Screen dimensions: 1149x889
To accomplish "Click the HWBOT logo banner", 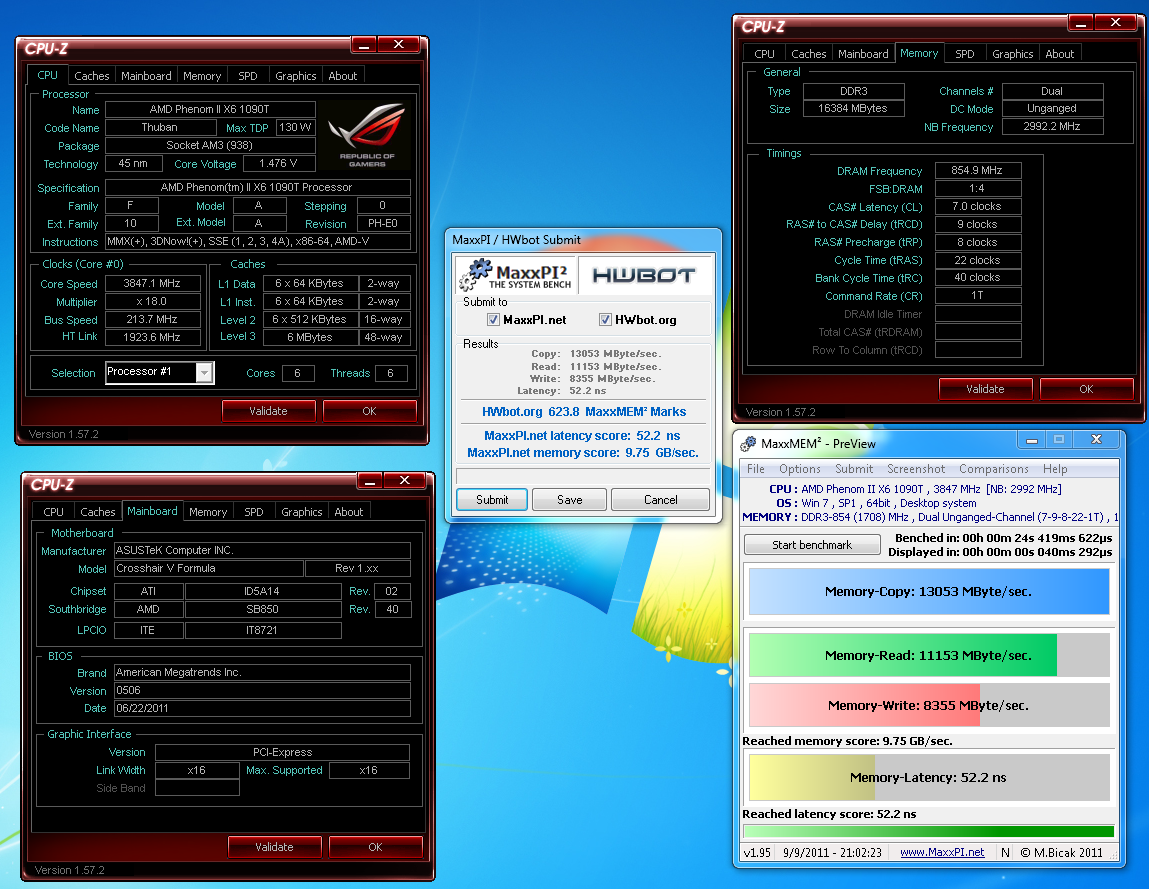I will [x=644, y=276].
